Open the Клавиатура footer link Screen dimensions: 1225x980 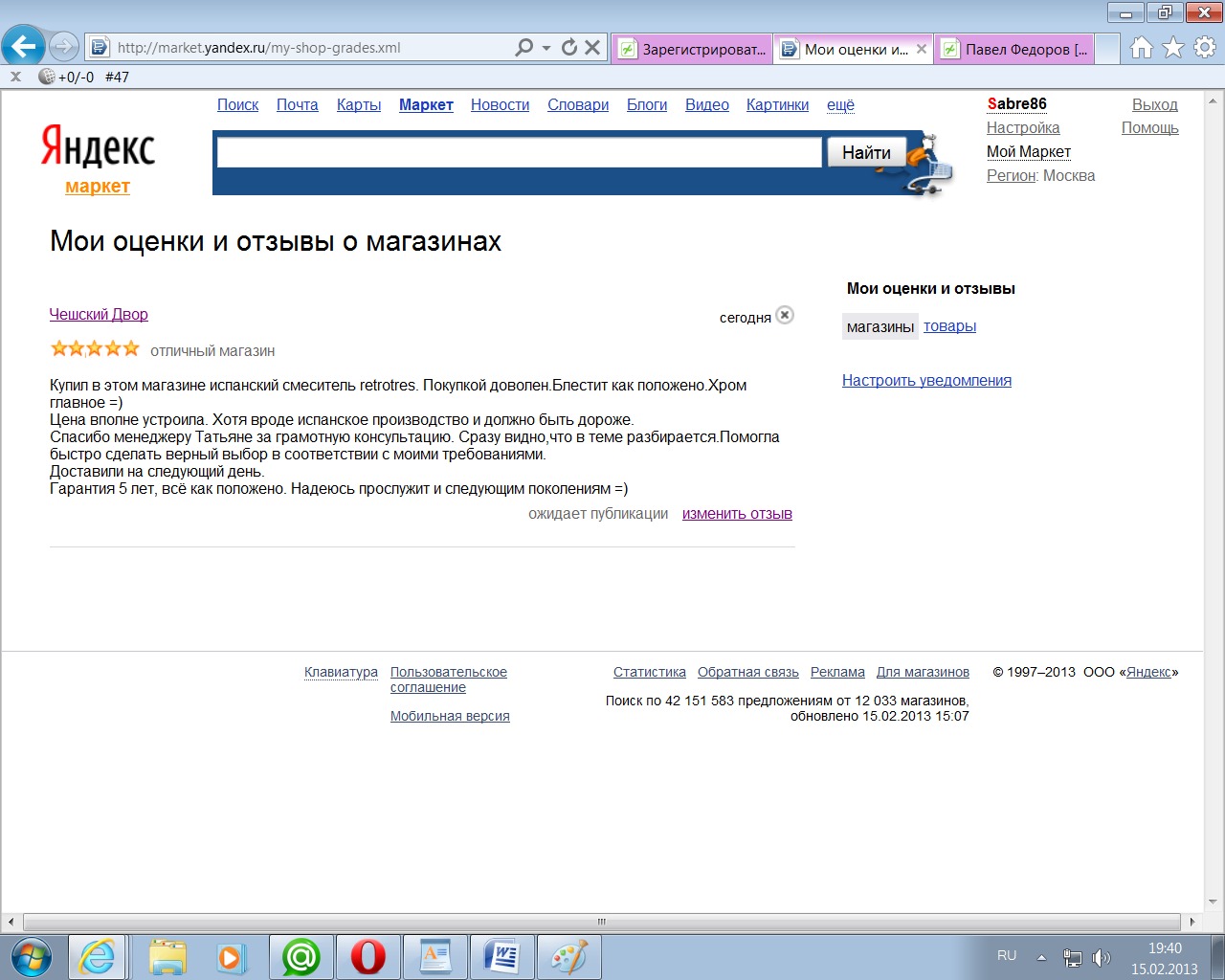[x=341, y=673]
